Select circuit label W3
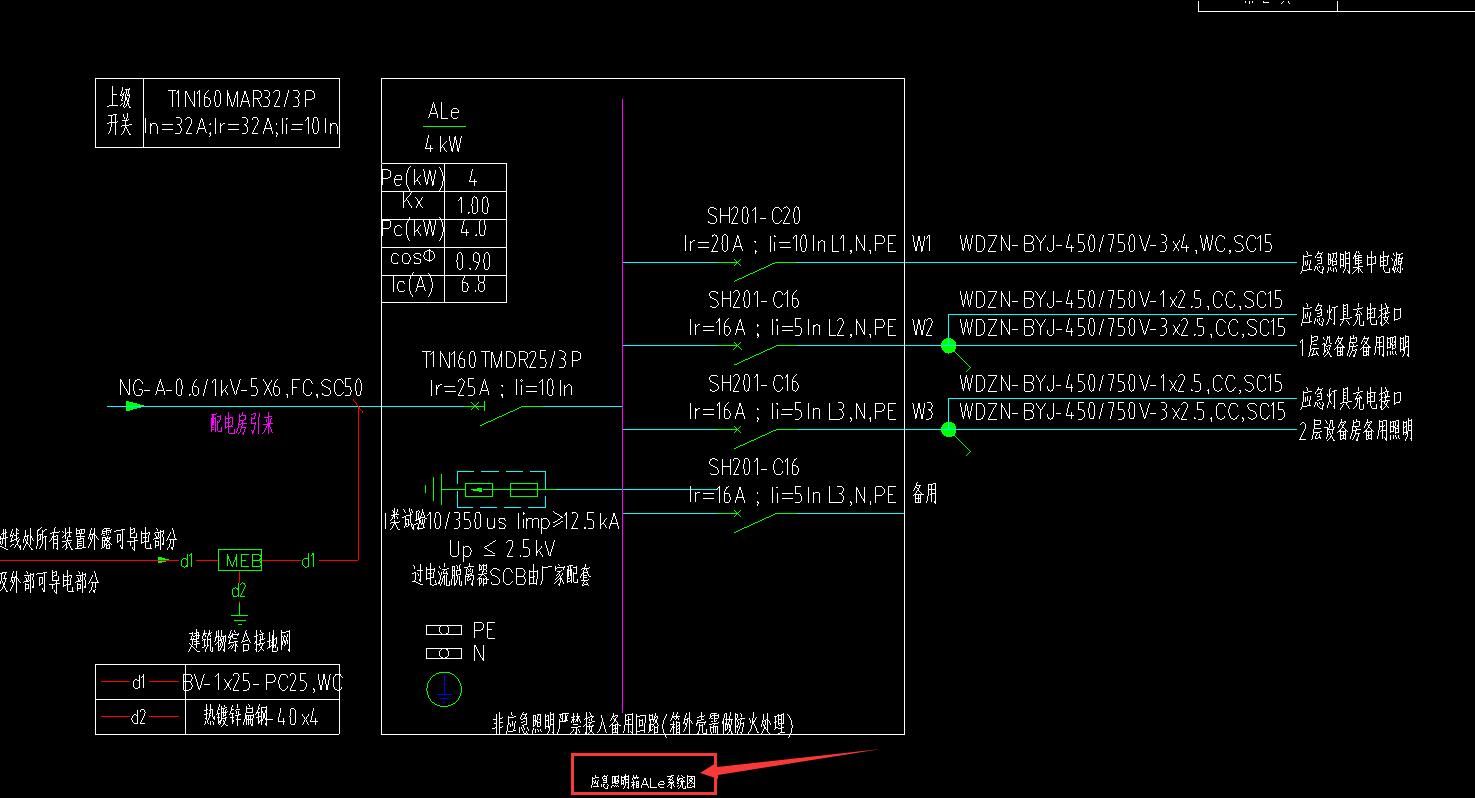This screenshot has width=1475, height=798. point(922,412)
